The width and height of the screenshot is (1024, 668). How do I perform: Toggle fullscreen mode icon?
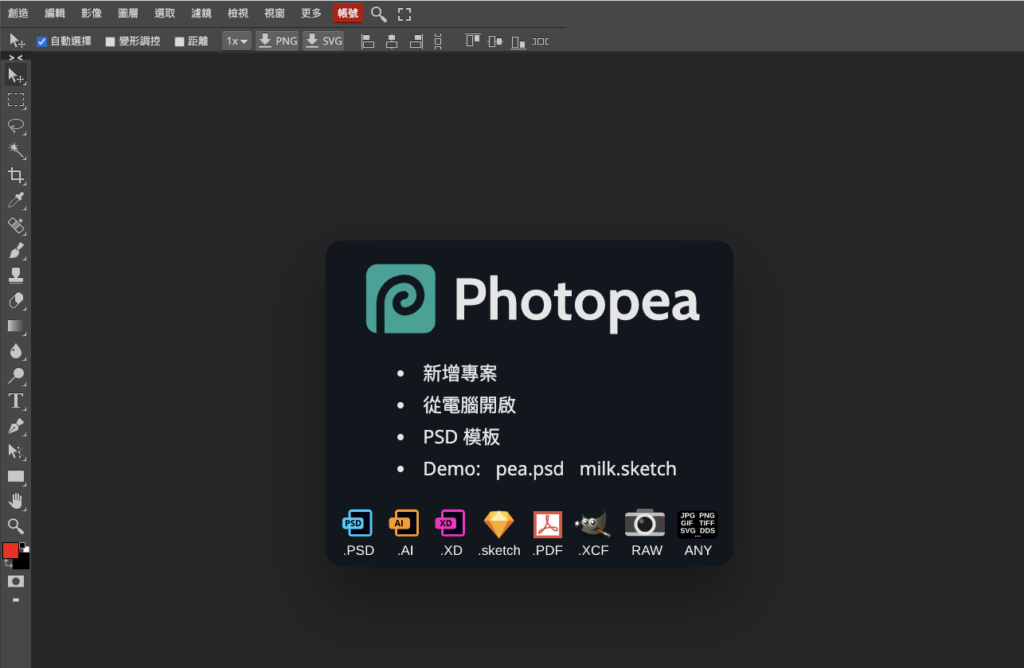[404, 14]
